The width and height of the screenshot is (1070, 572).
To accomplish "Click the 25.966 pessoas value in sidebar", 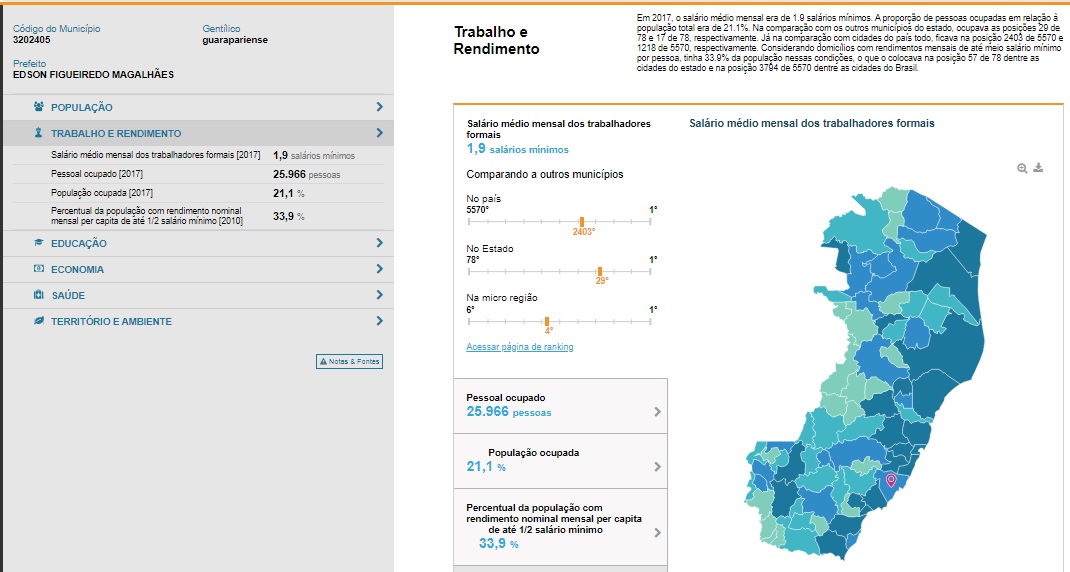I will (306, 174).
